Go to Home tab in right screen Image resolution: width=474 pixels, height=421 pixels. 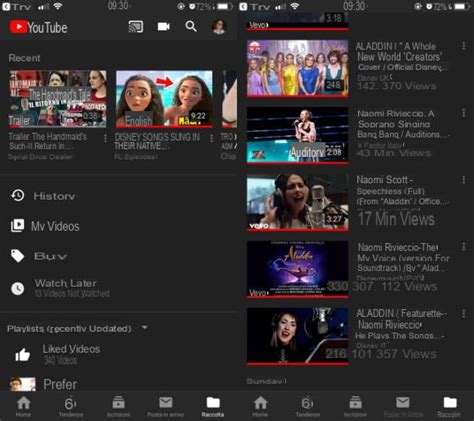[x=260, y=407]
